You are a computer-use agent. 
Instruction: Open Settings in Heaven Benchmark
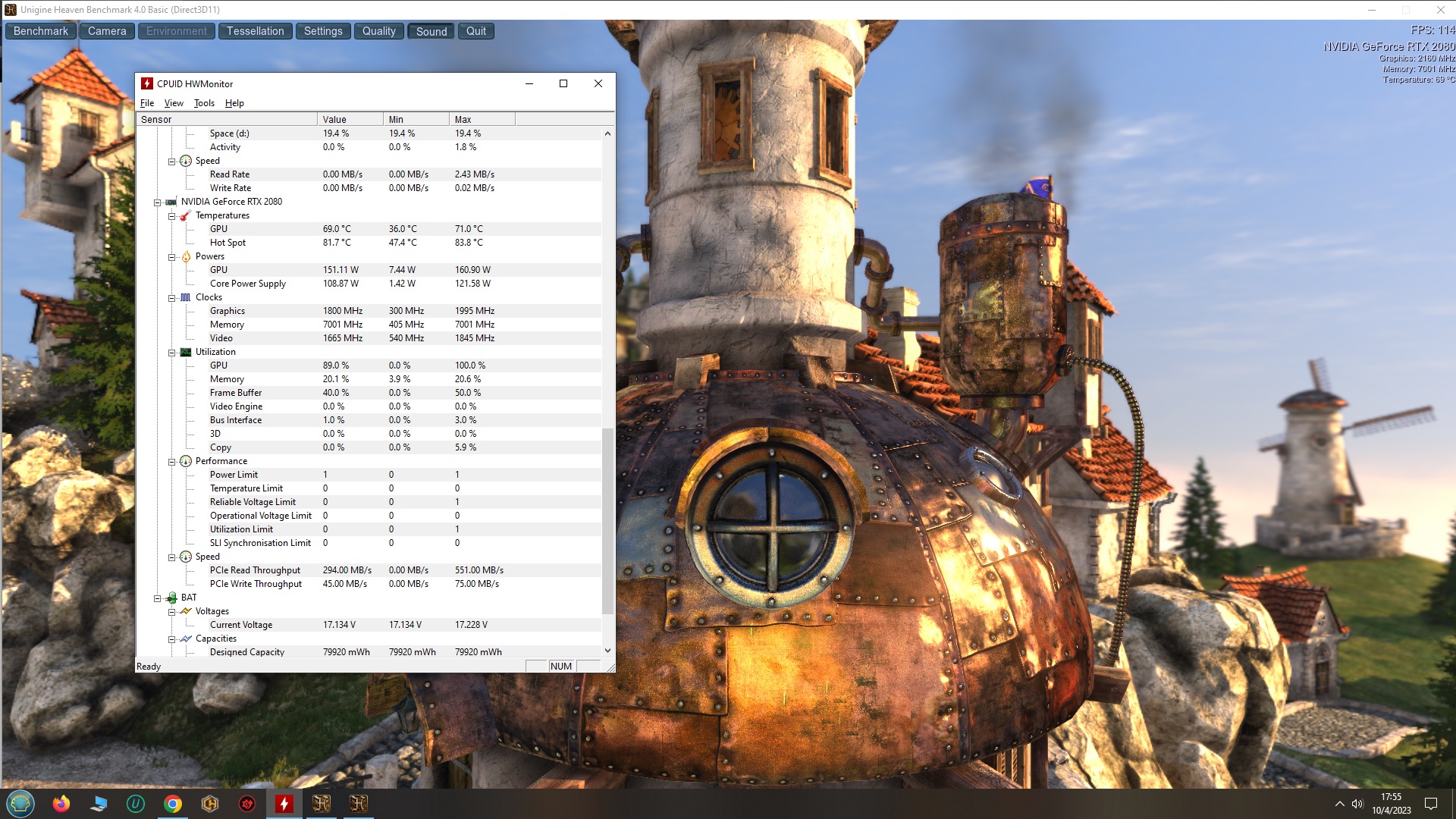click(x=323, y=31)
